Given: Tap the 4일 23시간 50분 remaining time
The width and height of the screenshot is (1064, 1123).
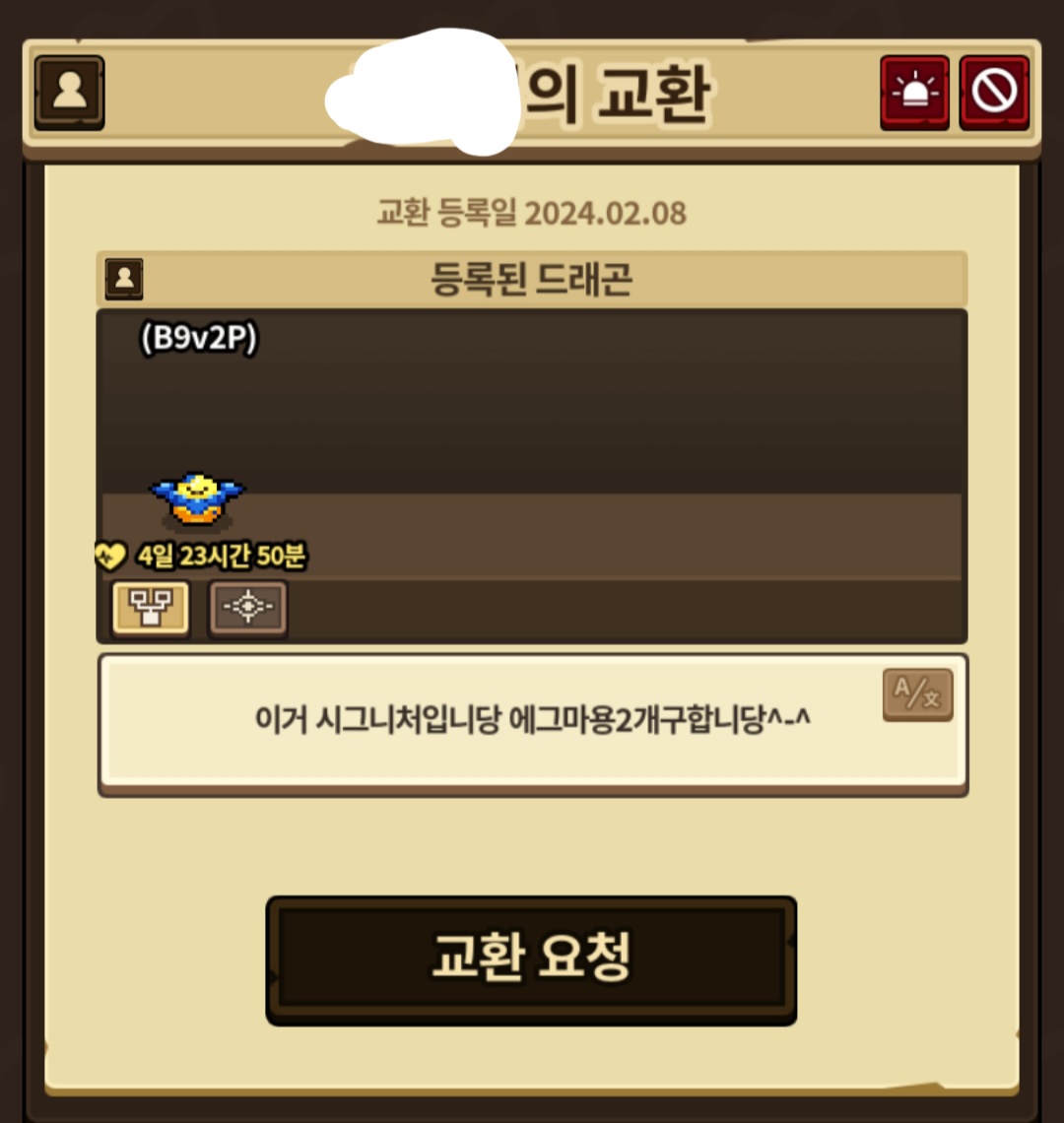Looking at the screenshot, I should click(222, 556).
